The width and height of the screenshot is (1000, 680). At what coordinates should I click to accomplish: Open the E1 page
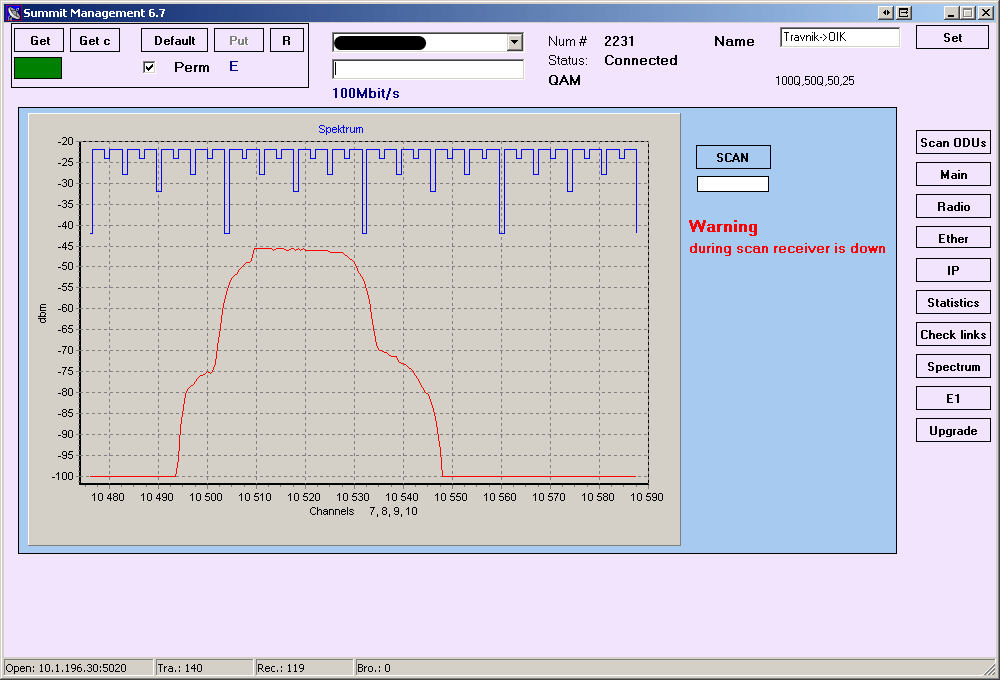point(953,398)
